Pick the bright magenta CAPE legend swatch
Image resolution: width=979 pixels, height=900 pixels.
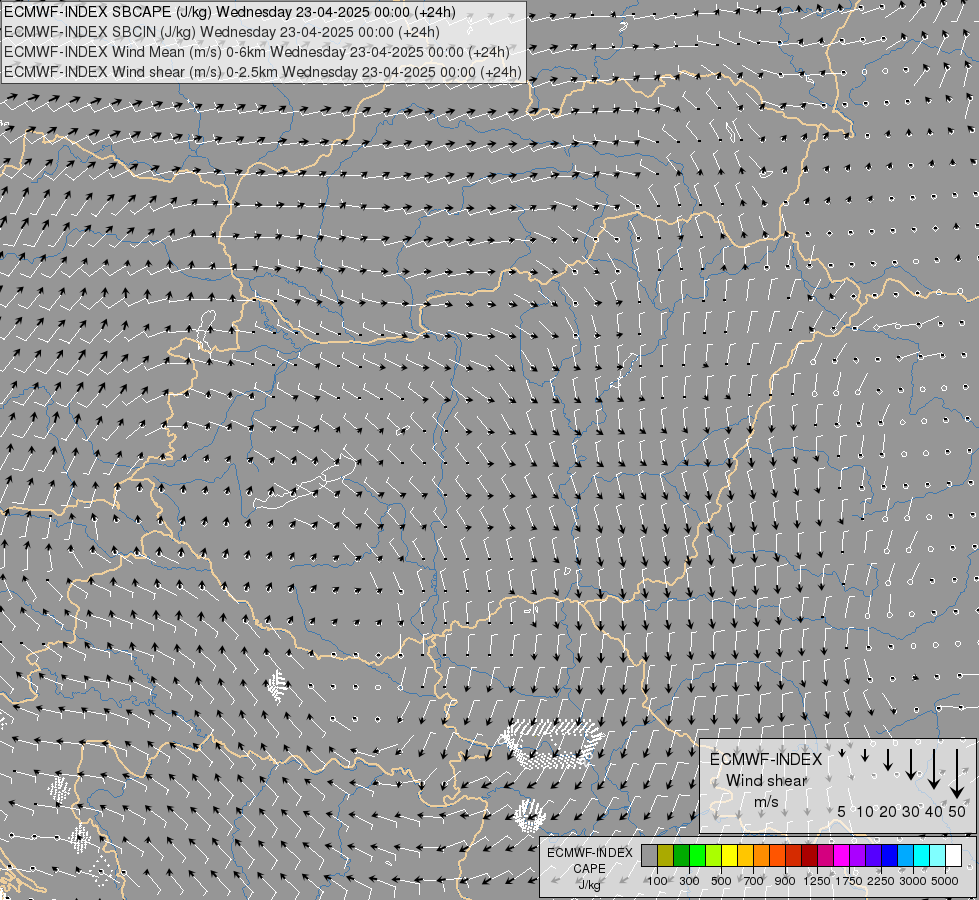tap(841, 855)
